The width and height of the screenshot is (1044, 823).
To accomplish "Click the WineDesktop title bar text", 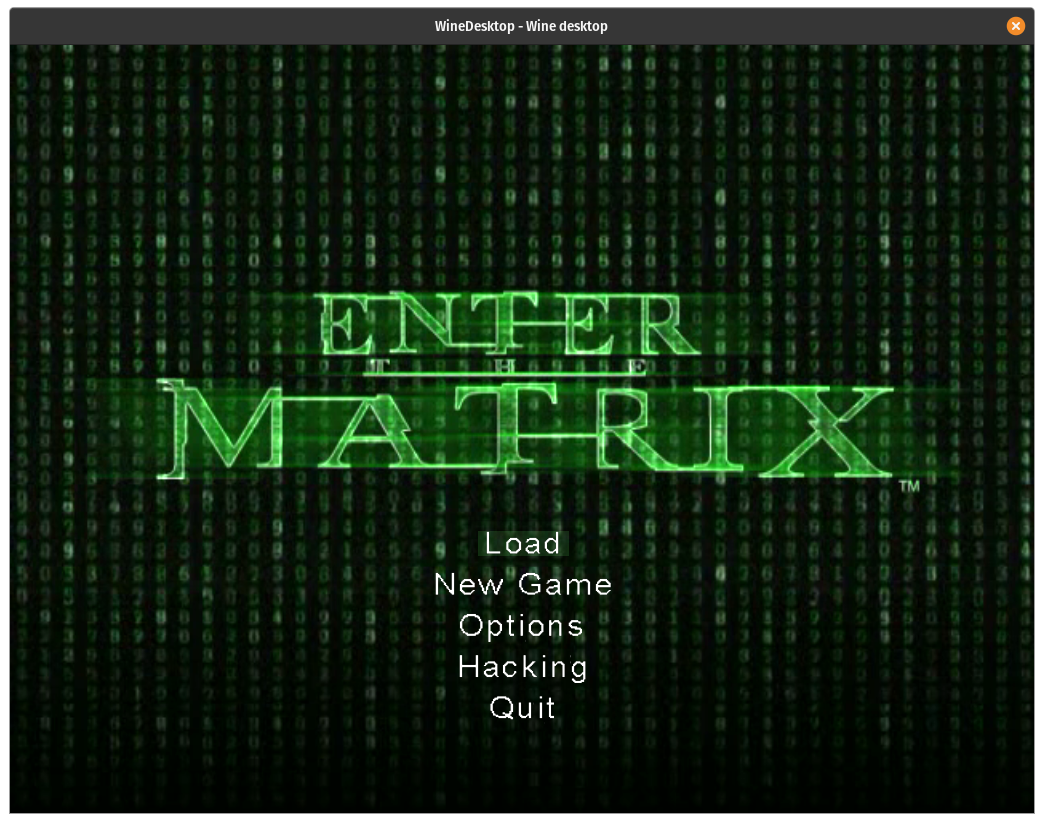I will point(521,26).
